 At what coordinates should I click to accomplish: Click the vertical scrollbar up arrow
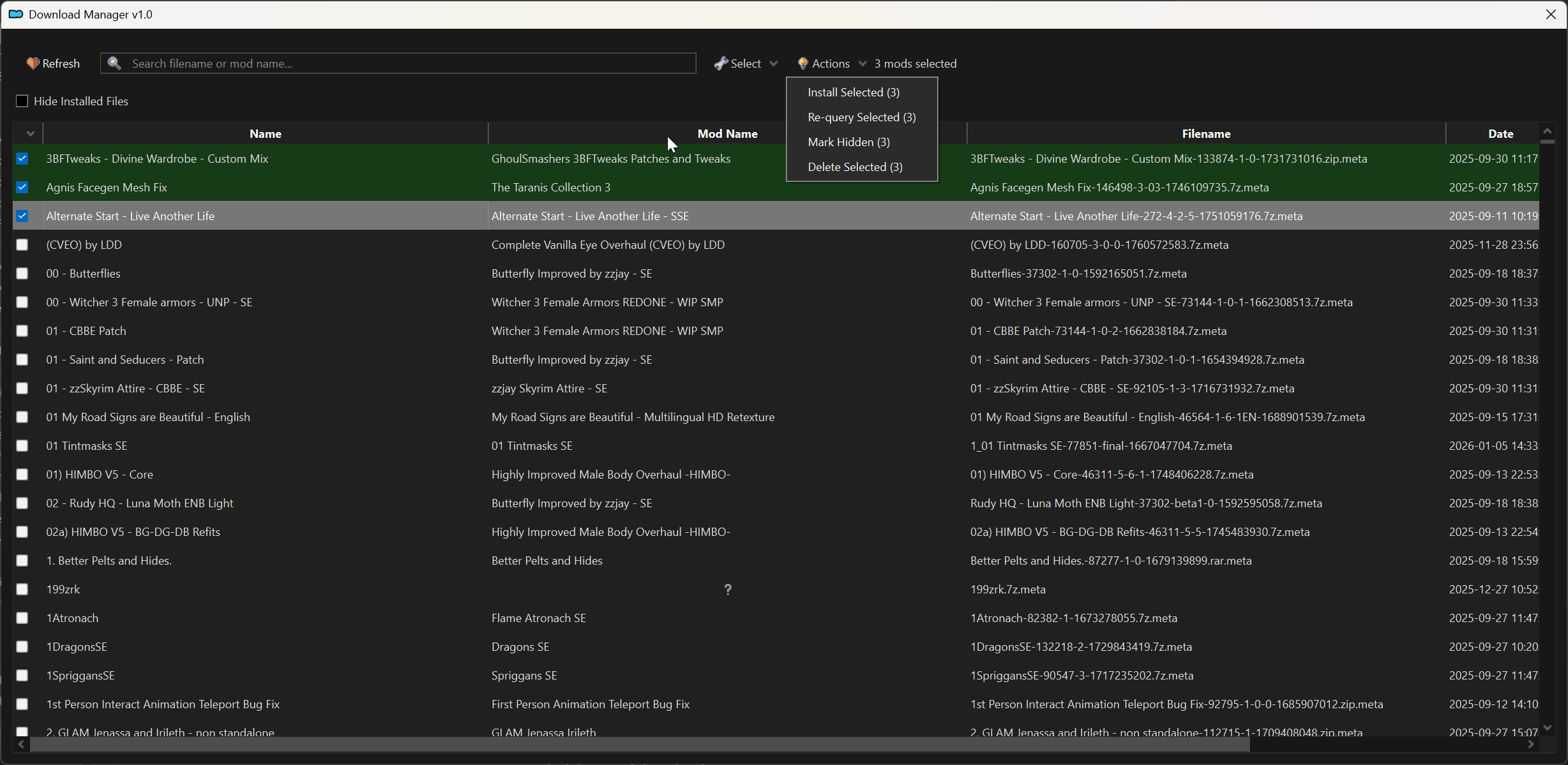[x=1547, y=131]
